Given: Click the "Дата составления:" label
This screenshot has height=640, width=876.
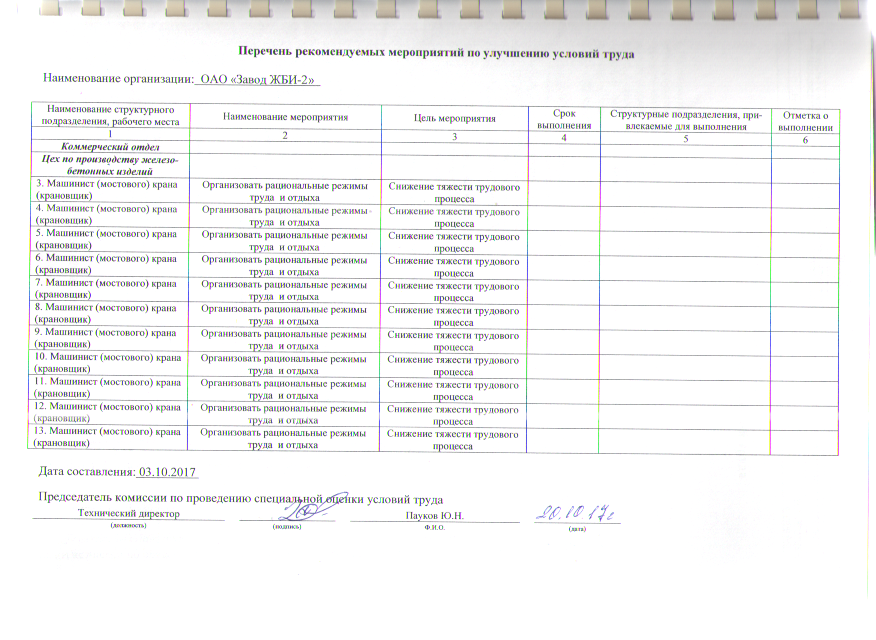Looking at the screenshot, I should (x=87, y=471).
